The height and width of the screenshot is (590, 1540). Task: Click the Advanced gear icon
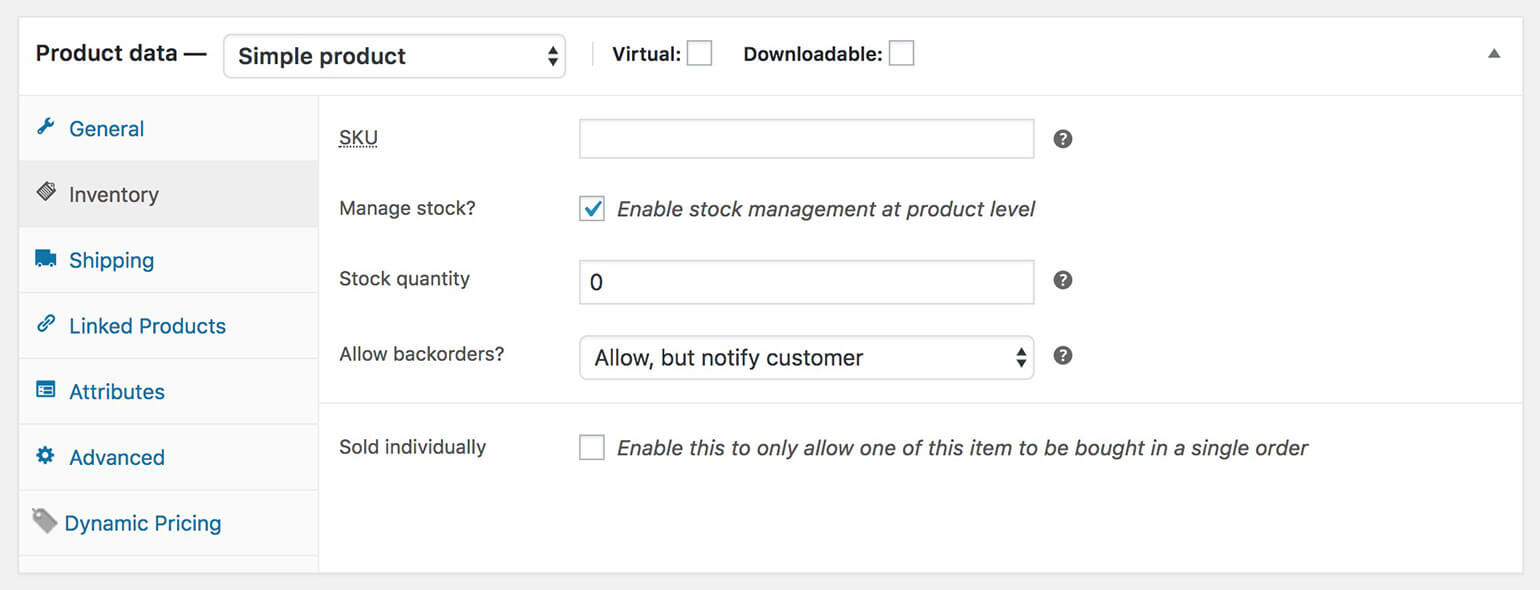pos(46,456)
